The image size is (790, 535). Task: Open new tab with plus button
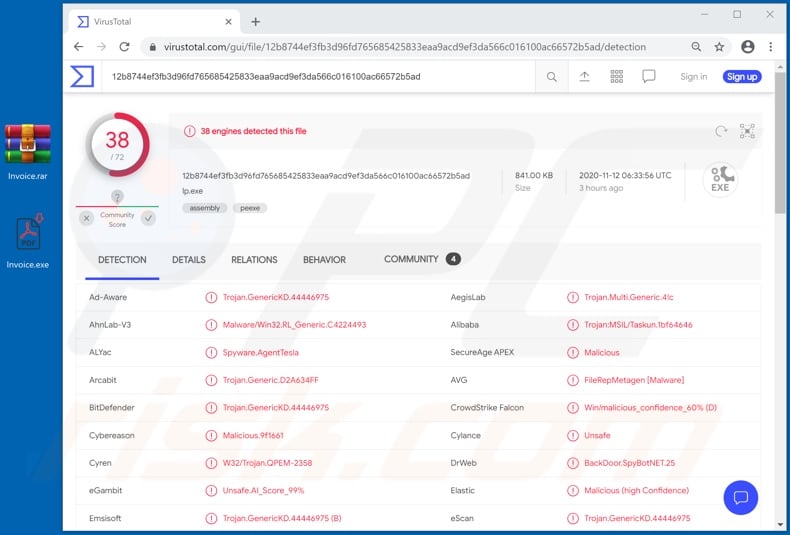255,22
